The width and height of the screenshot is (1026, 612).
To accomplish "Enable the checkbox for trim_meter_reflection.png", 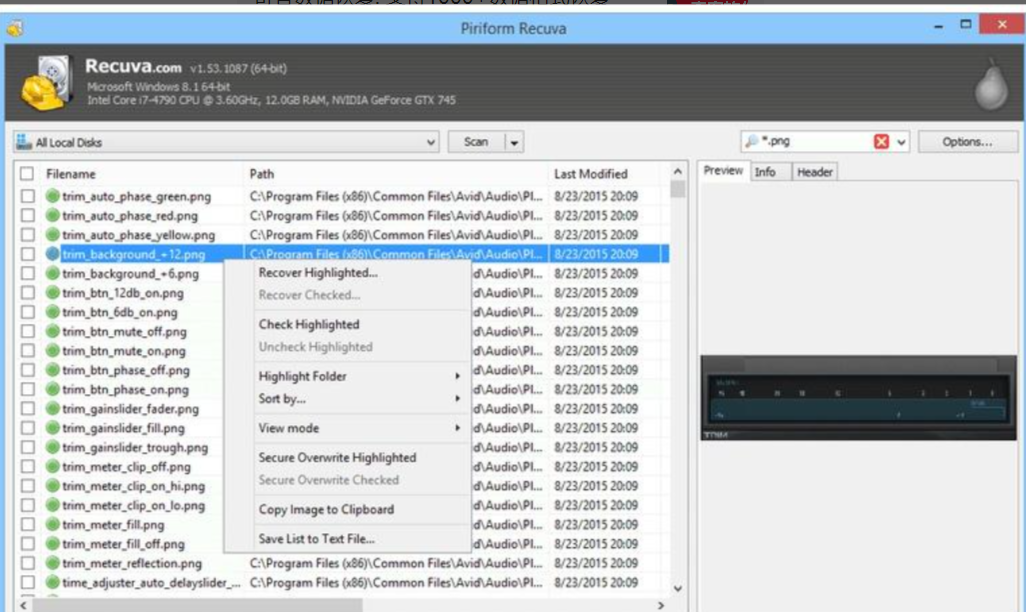I will coord(28,564).
